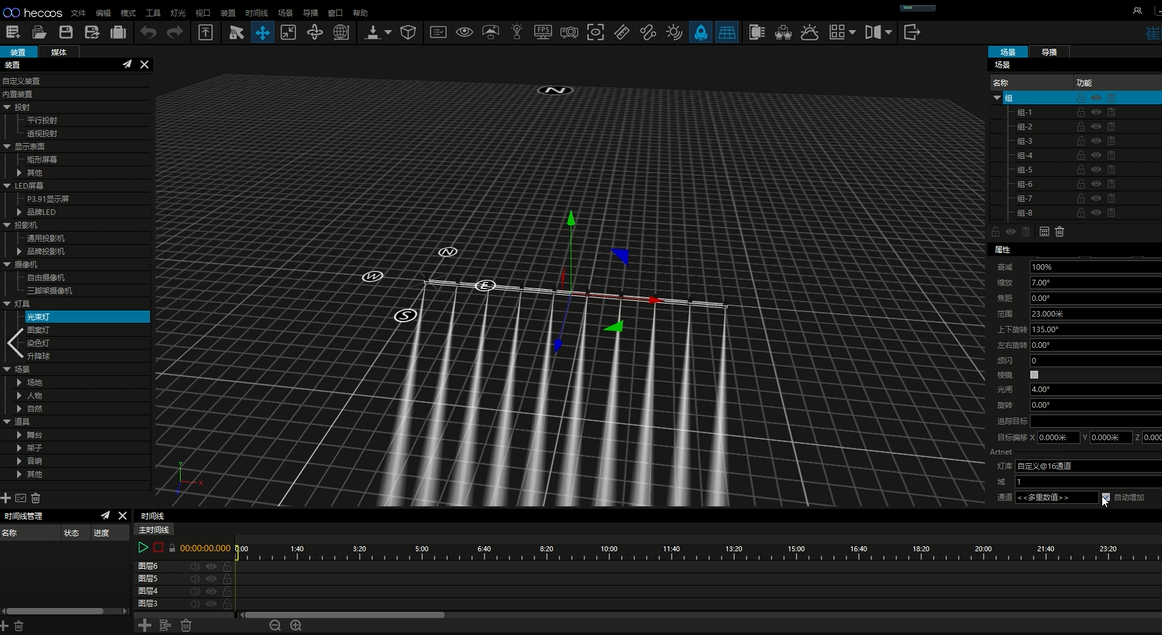
Task: Collapse the 显示表面 tree category
Action: [7, 147]
